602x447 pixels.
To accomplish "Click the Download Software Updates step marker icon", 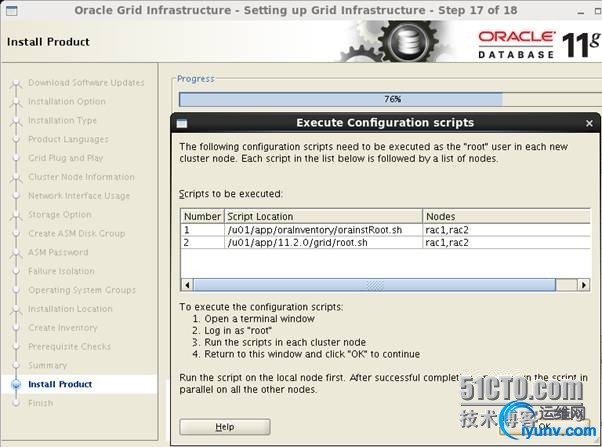I will pos(16,84).
